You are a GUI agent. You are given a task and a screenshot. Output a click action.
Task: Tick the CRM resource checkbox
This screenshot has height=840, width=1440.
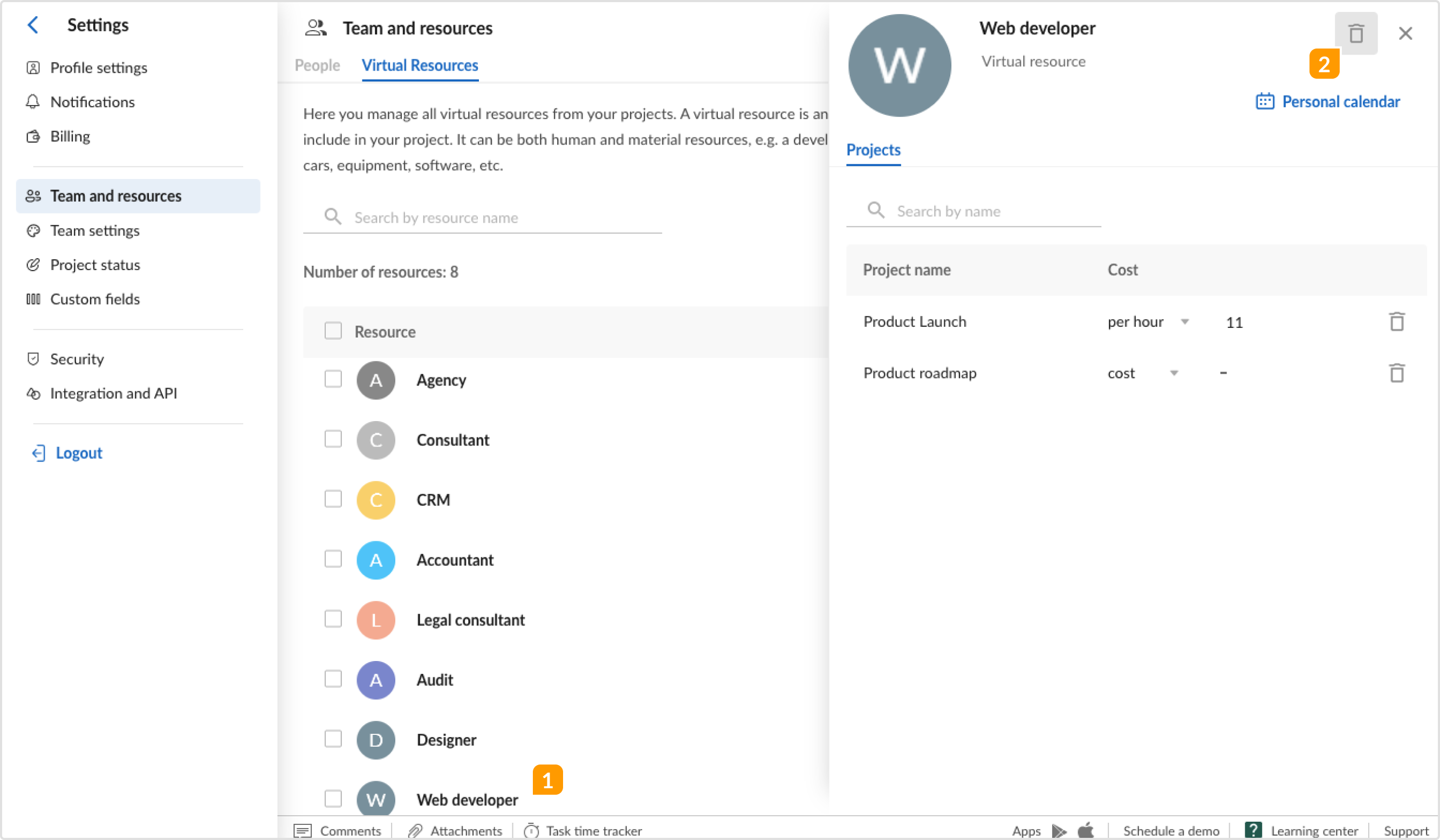333,499
